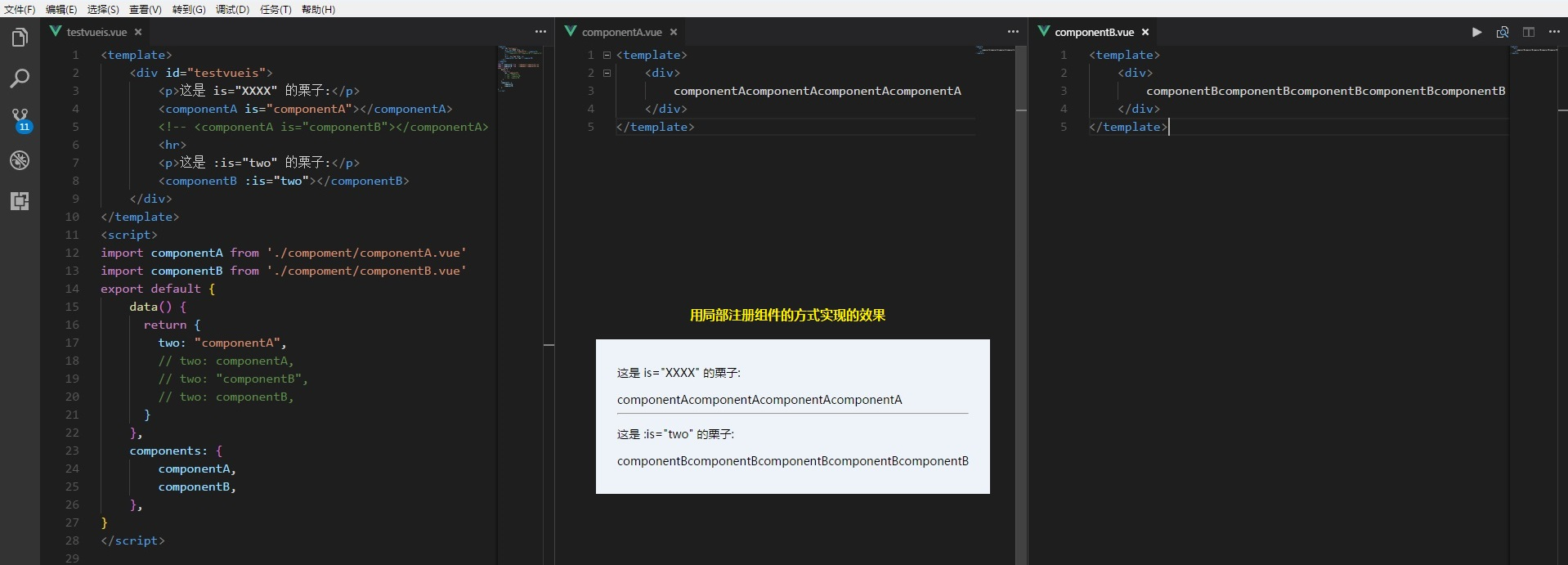Viewport: 1568px width, 565px height.
Task: Click the minimap in testvueis.vue editor
Action: 520,69
